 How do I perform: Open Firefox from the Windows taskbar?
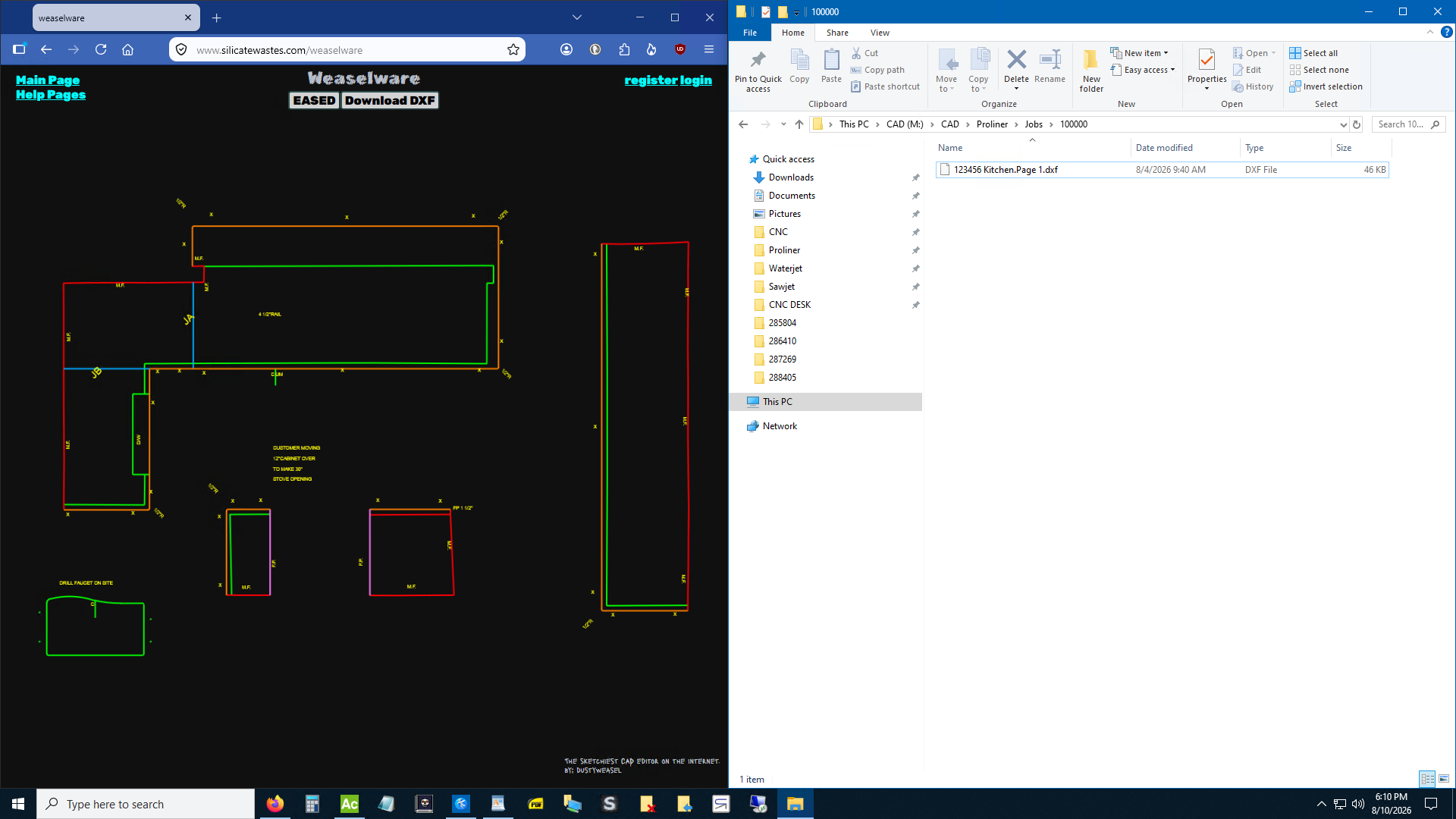pyautogui.click(x=275, y=804)
